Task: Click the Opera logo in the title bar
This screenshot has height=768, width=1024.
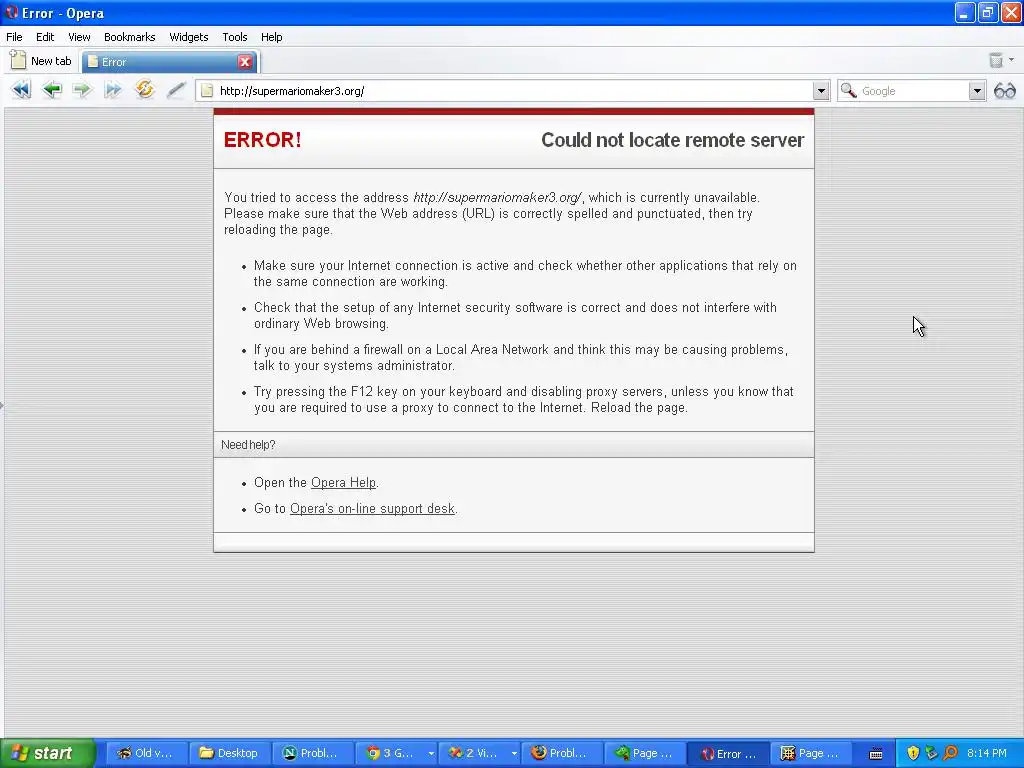Action: [x=11, y=12]
